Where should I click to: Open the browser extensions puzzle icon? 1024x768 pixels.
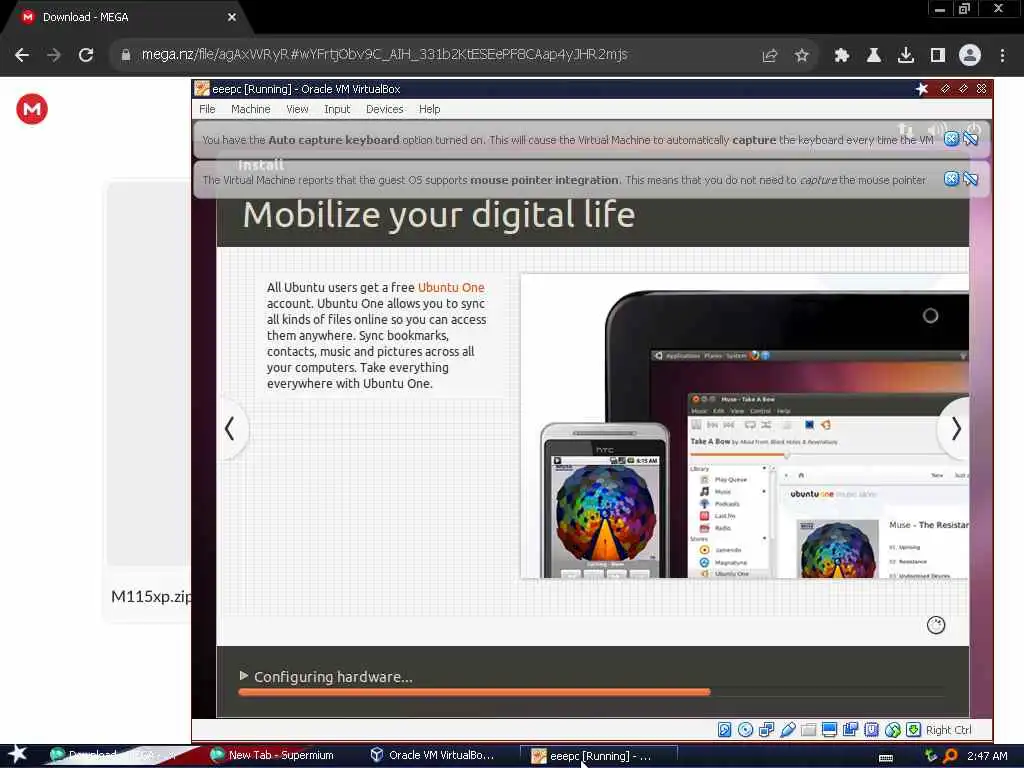click(x=842, y=56)
